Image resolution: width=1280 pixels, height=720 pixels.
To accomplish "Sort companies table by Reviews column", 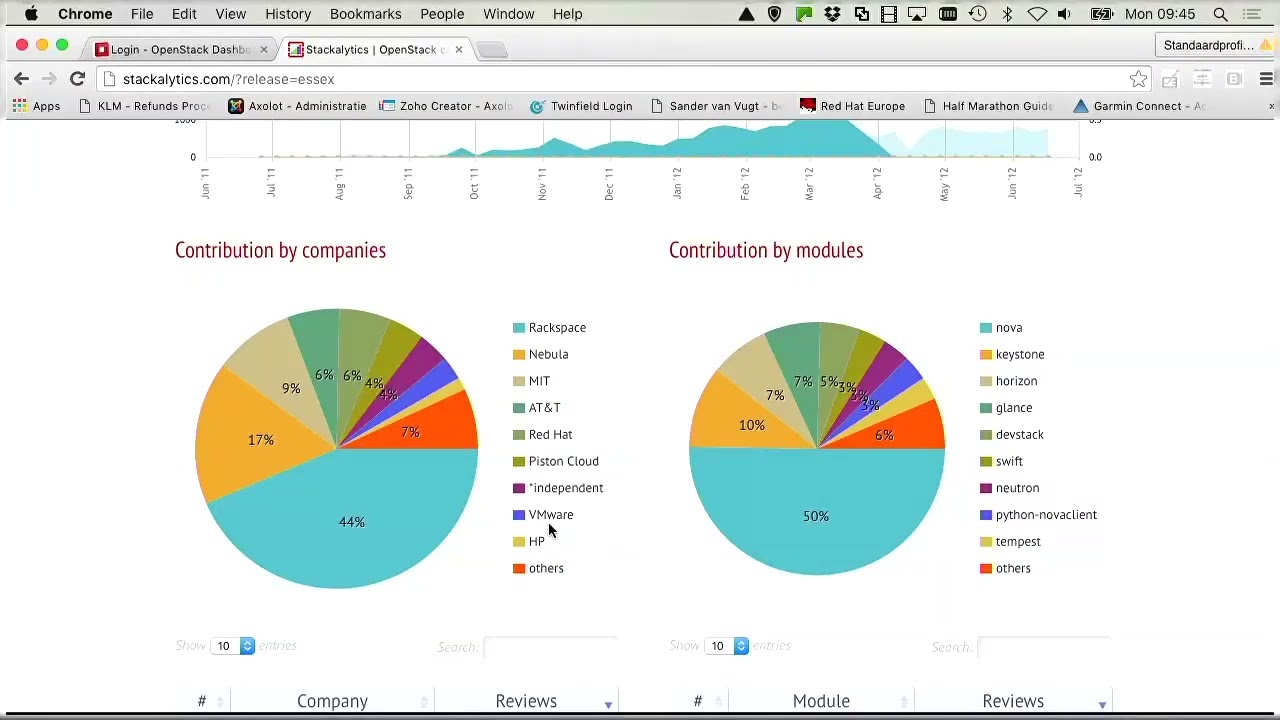I will click(526, 701).
